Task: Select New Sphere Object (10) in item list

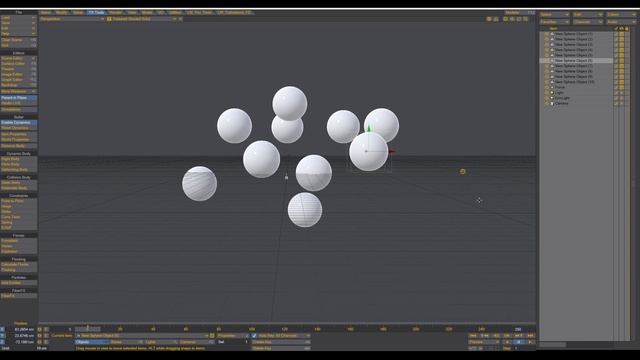Action: click(x=574, y=82)
